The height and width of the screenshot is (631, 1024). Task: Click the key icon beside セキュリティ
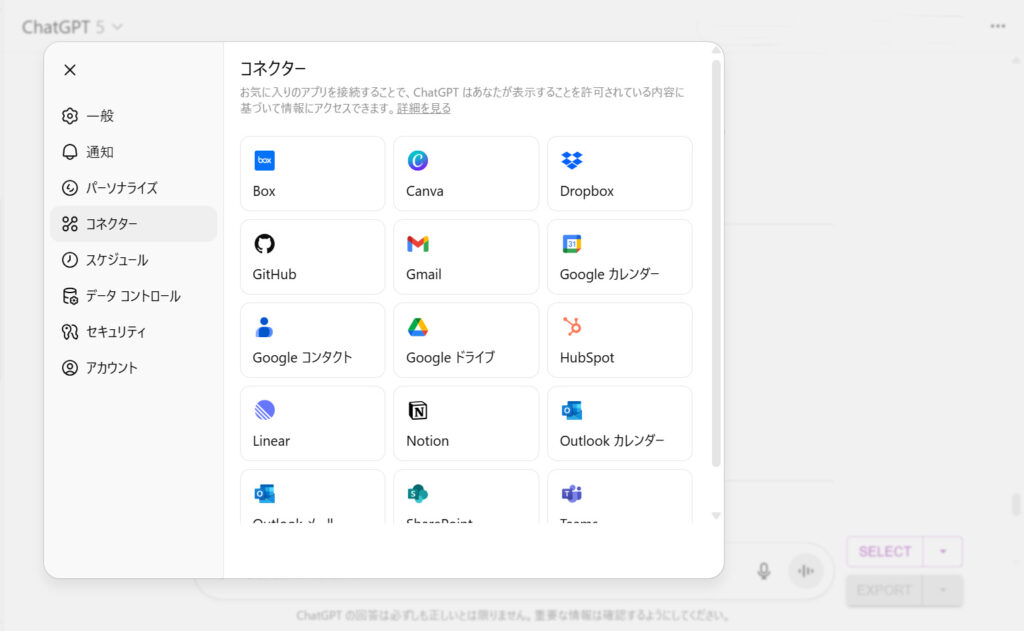(x=70, y=332)
